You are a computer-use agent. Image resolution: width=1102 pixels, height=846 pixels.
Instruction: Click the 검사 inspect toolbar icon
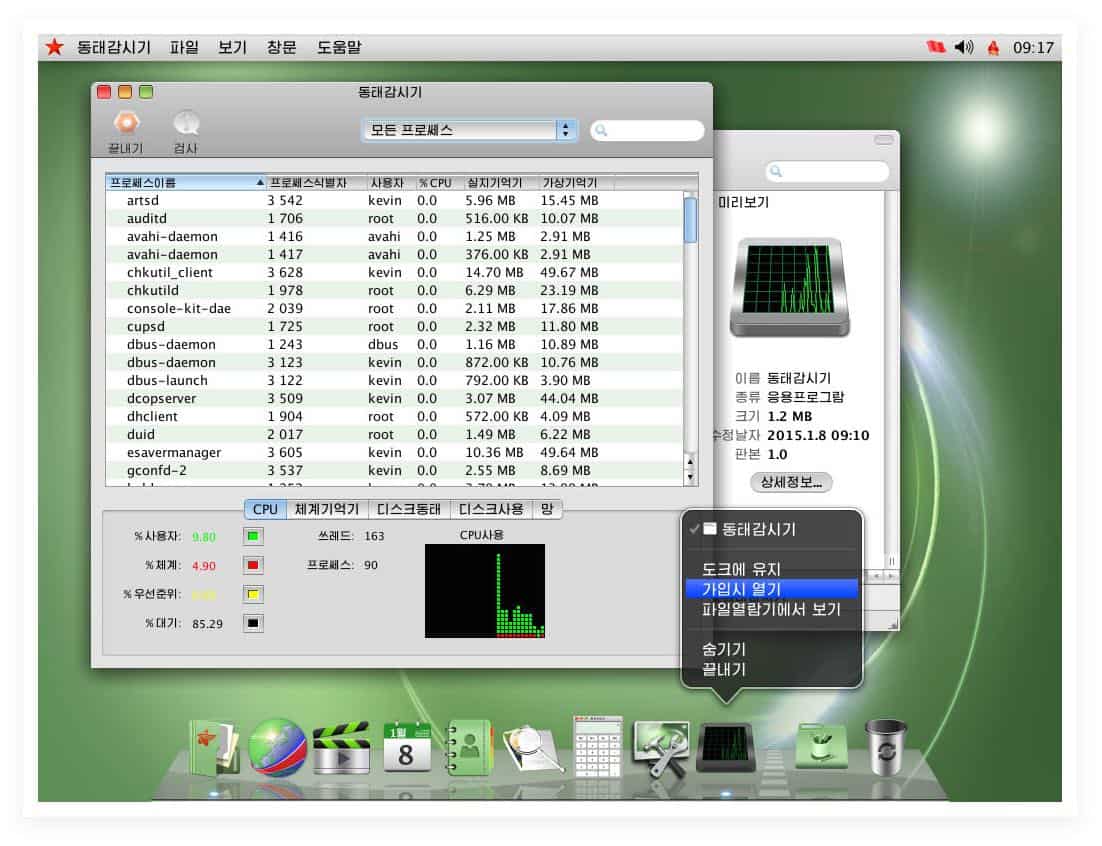[186, 124]
